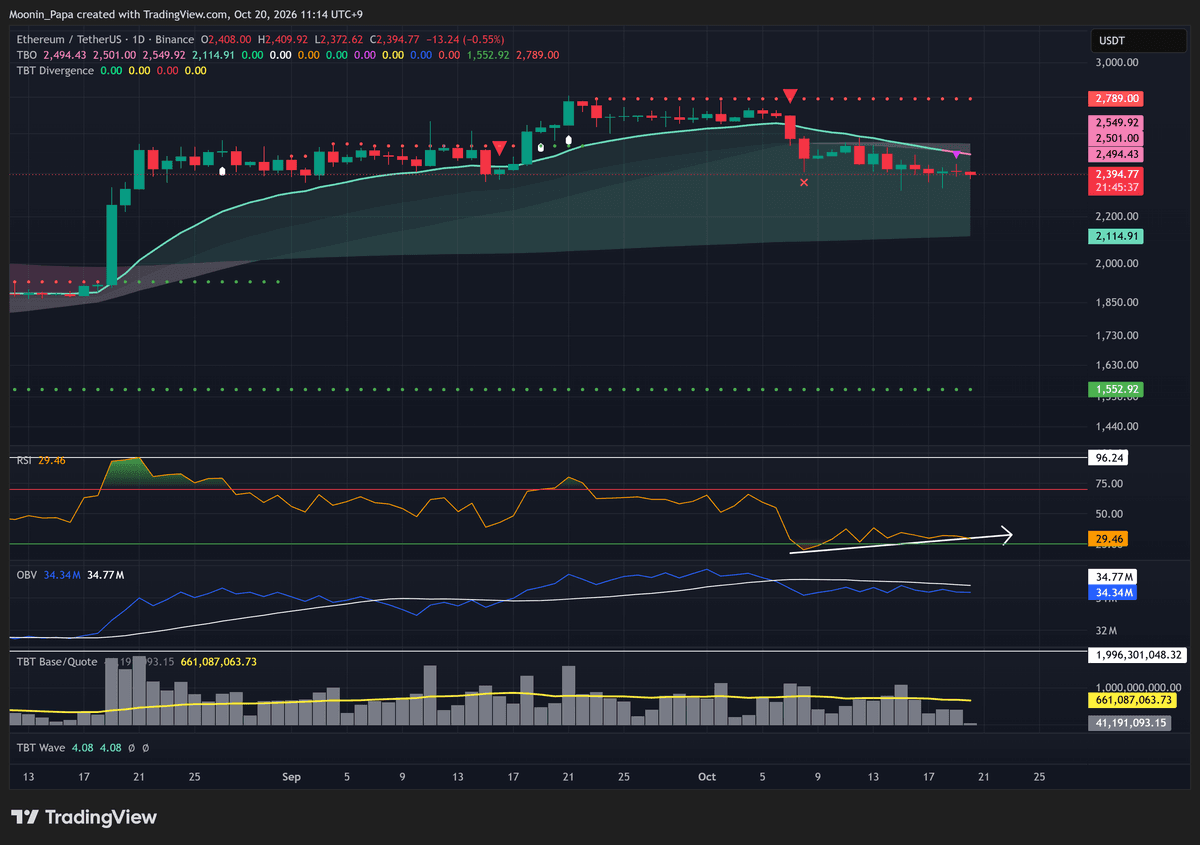Click the 96.24 label on RSI scale
Screen dimensions: 1200x845
1109,458
